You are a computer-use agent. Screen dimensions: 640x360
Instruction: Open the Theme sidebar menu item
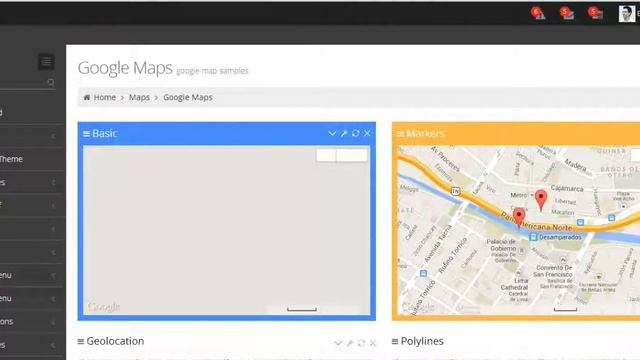click(x=11, y=159)
